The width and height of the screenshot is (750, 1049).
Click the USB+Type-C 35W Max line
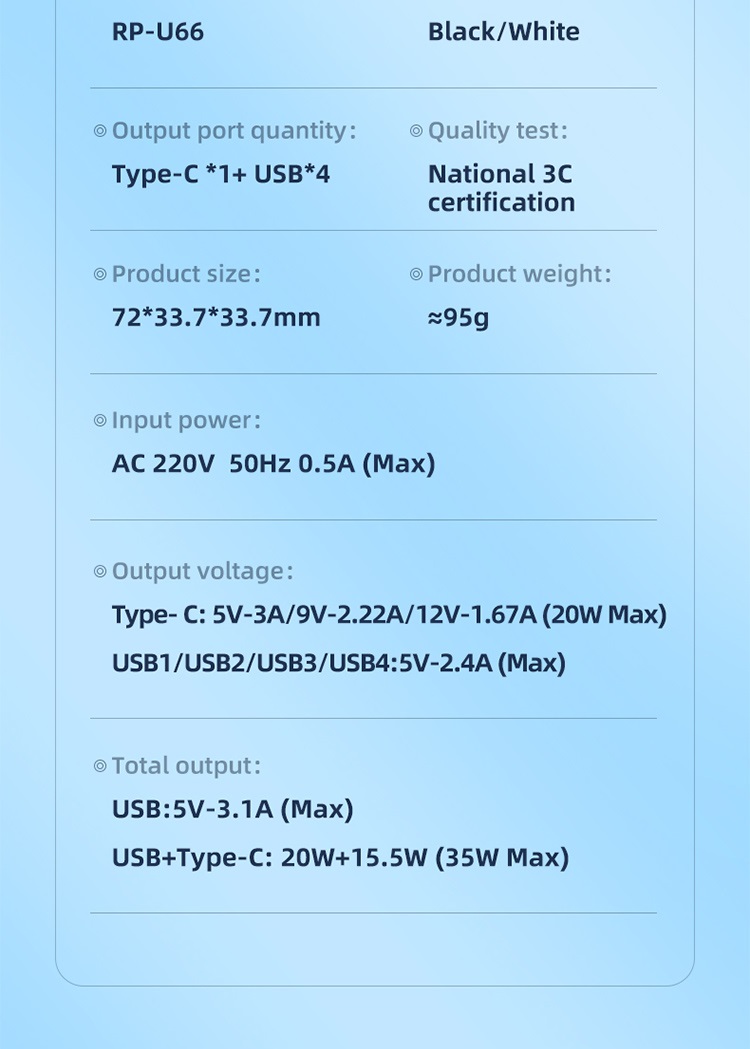(340, 857)
